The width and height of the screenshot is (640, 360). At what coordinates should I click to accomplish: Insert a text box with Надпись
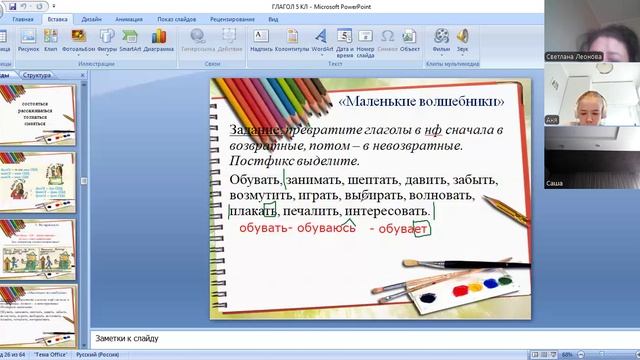pos(261,40)
